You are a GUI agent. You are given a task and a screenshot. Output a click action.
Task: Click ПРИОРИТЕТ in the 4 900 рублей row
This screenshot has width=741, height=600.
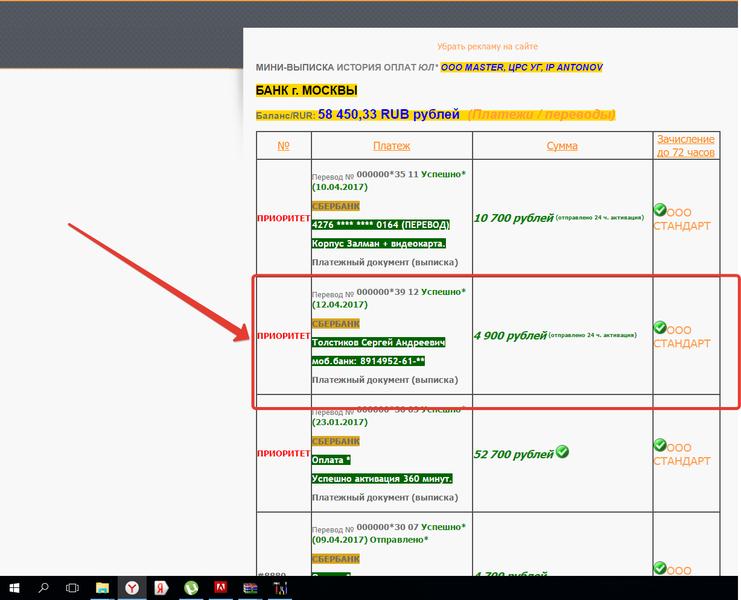coord(283,336)
